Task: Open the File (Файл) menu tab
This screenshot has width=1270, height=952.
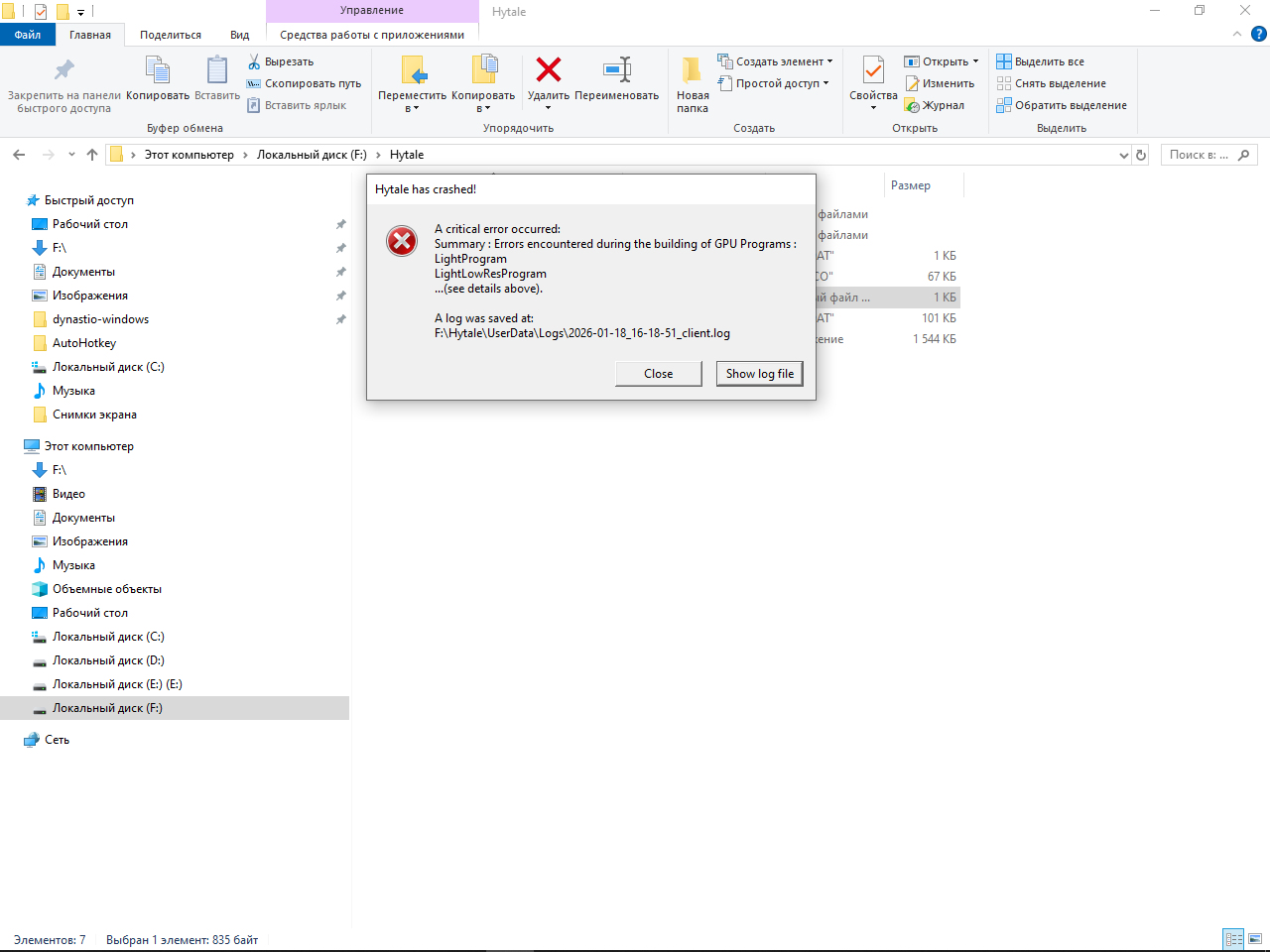Action: tap(28, 35)
